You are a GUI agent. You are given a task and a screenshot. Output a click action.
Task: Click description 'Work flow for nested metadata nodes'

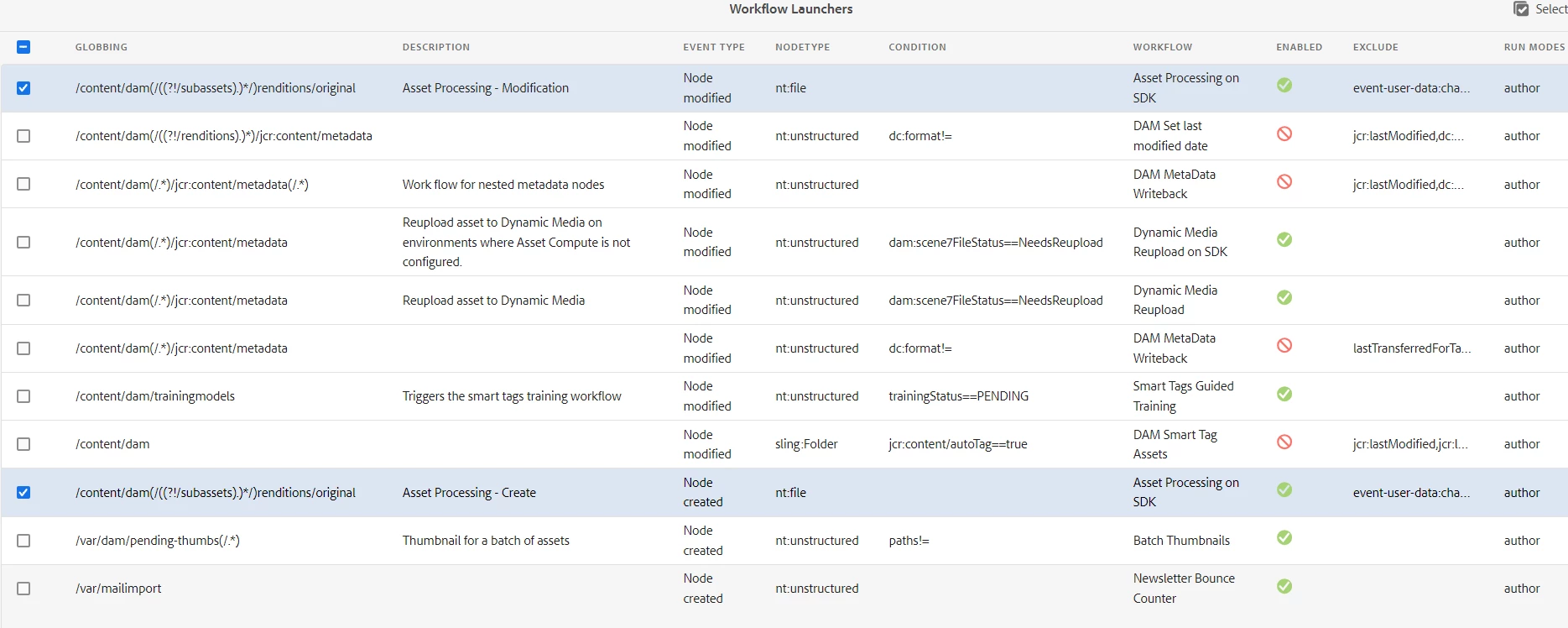click(x=503, y=185)
